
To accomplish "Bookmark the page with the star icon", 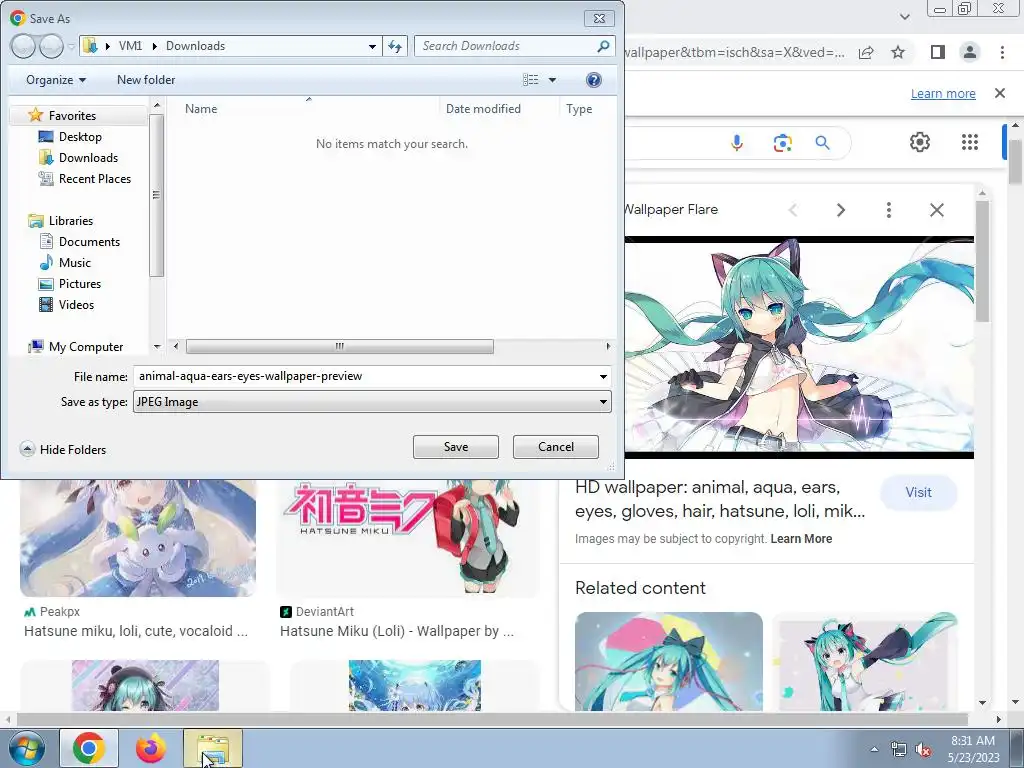I will coord(898,52).
